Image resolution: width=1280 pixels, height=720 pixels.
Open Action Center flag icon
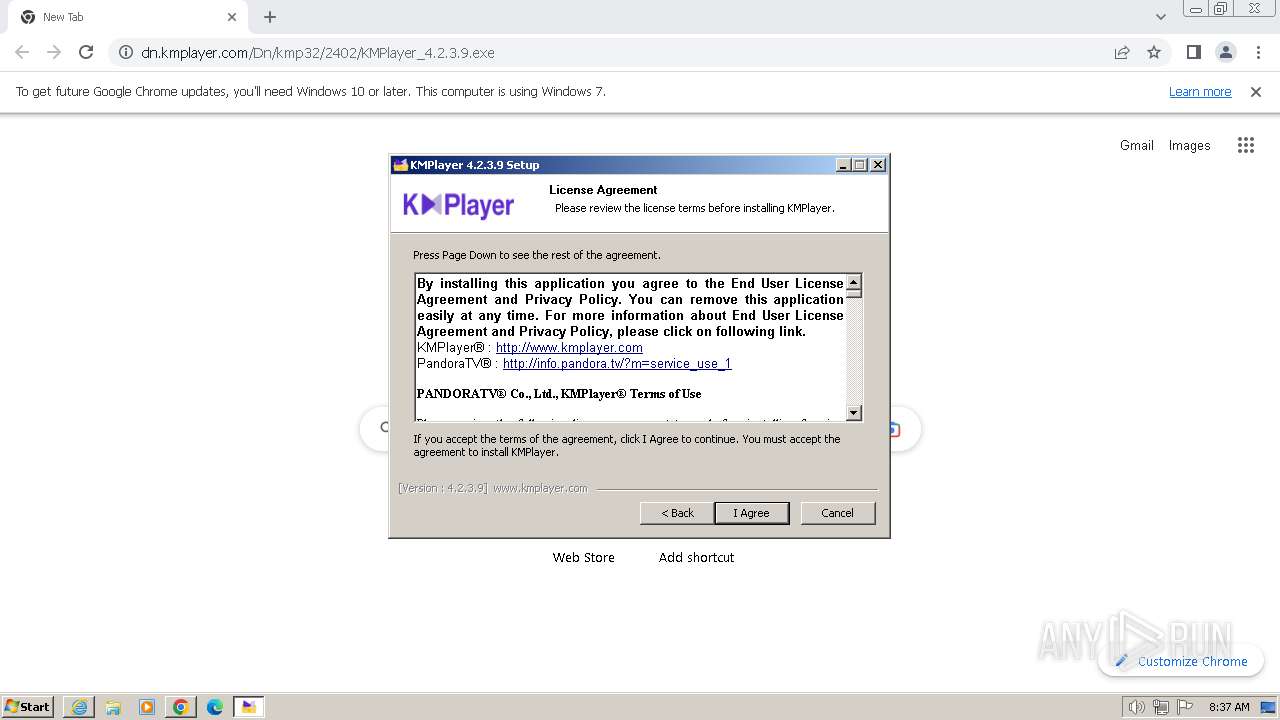click(x=1184, y=707)
